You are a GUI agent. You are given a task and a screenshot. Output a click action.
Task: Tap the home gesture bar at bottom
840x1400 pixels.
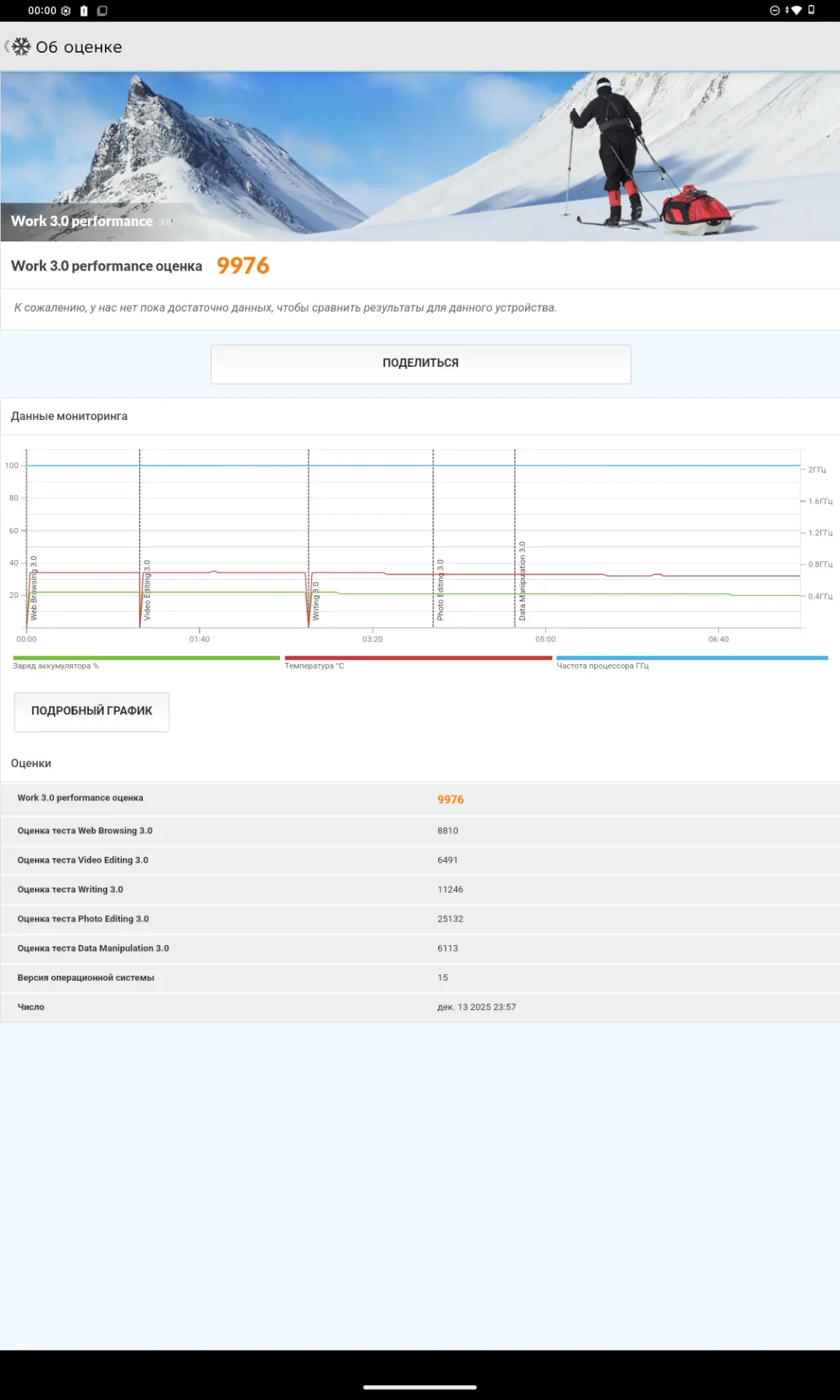click(420, 1387)
